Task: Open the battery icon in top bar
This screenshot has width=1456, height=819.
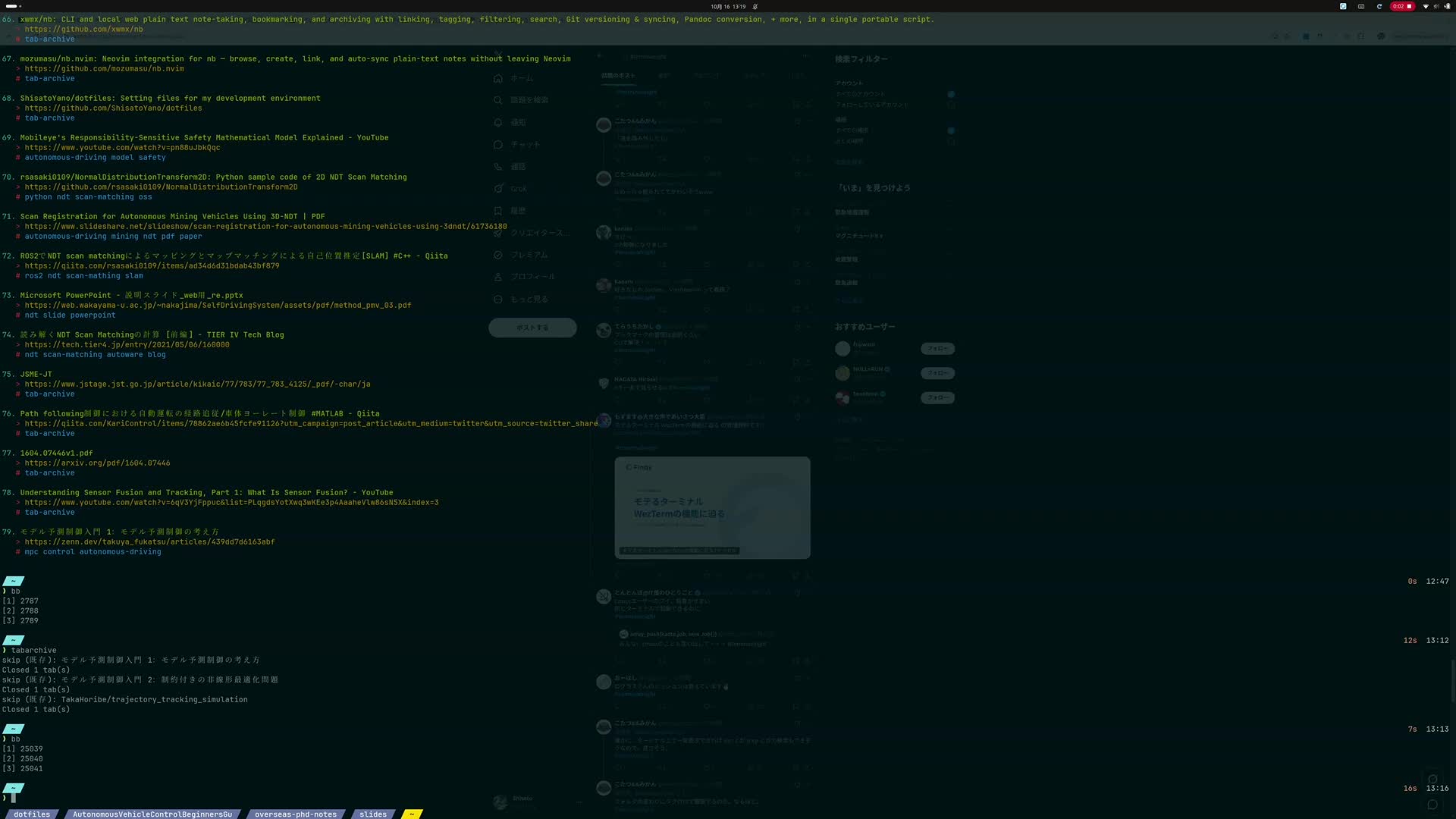Action: click(x=1447, y=6)
